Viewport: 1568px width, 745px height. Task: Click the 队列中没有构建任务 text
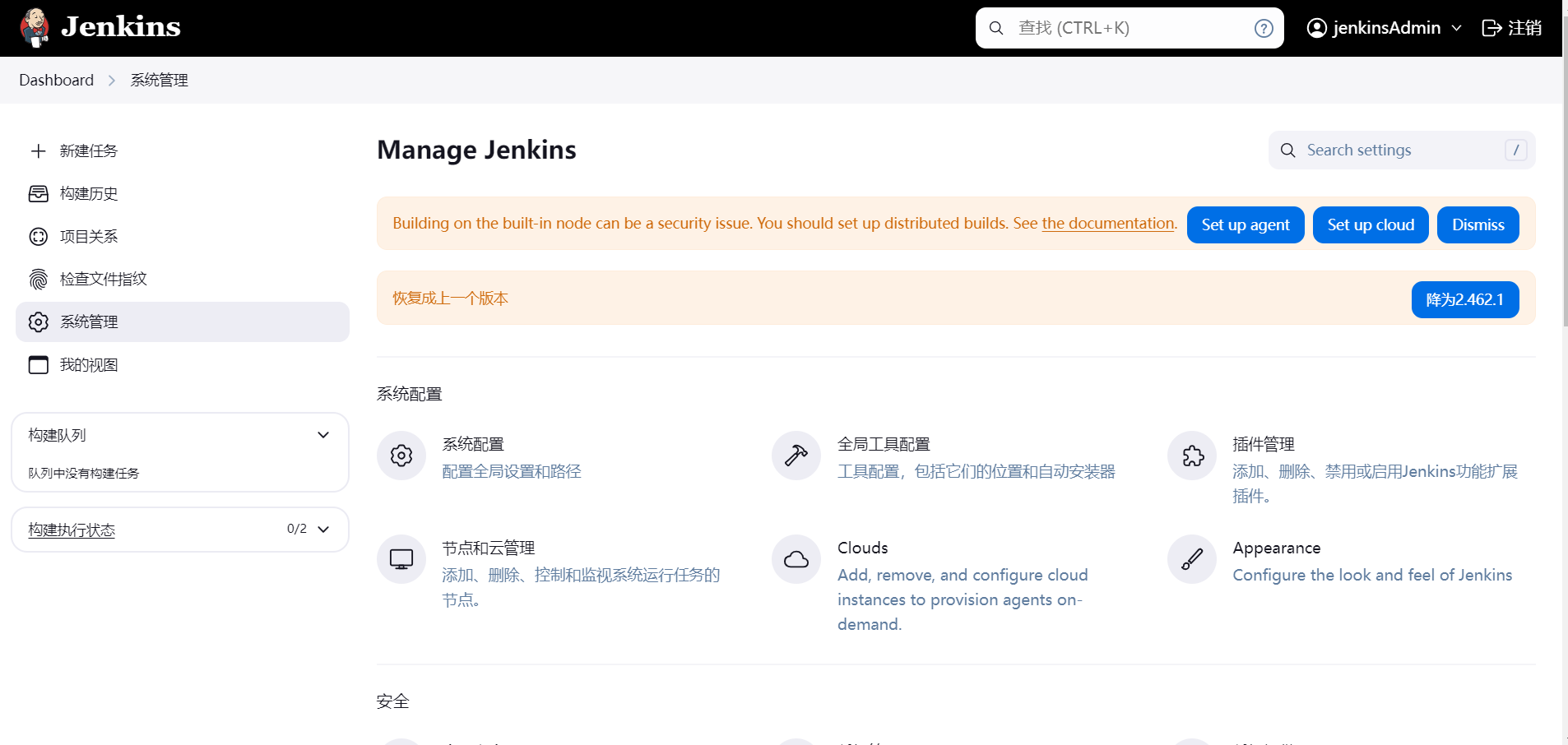84,473
